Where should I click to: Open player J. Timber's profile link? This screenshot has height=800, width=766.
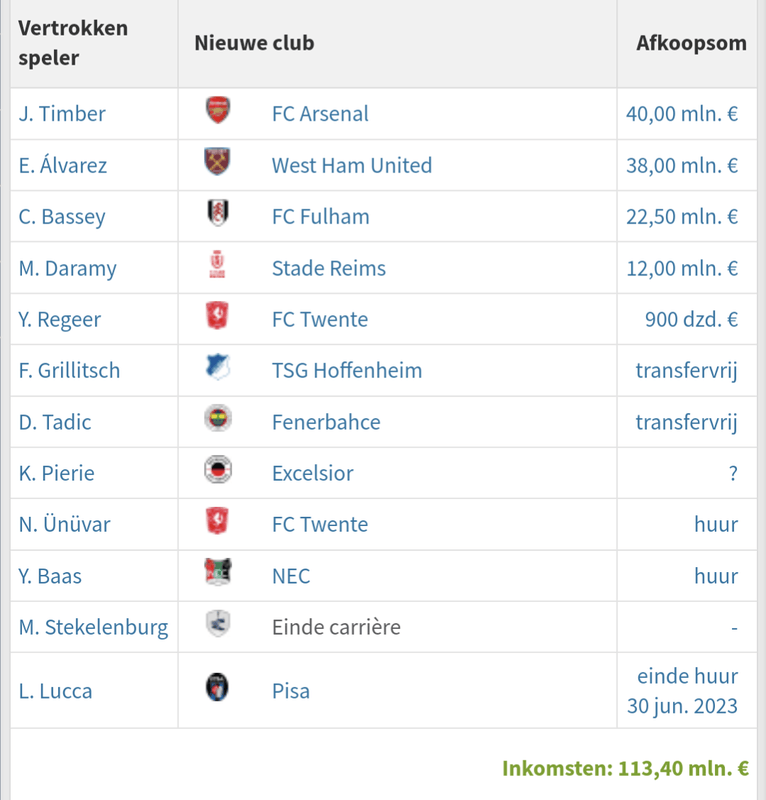click(x=62, y=114)
